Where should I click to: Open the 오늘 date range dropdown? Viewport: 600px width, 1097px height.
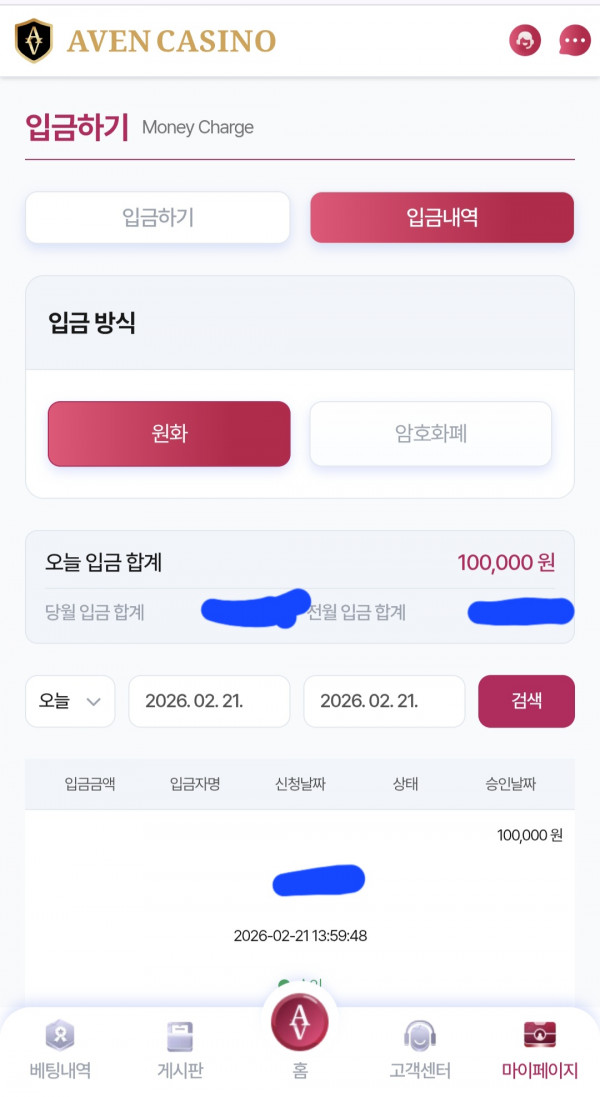[x=70, y=701]
